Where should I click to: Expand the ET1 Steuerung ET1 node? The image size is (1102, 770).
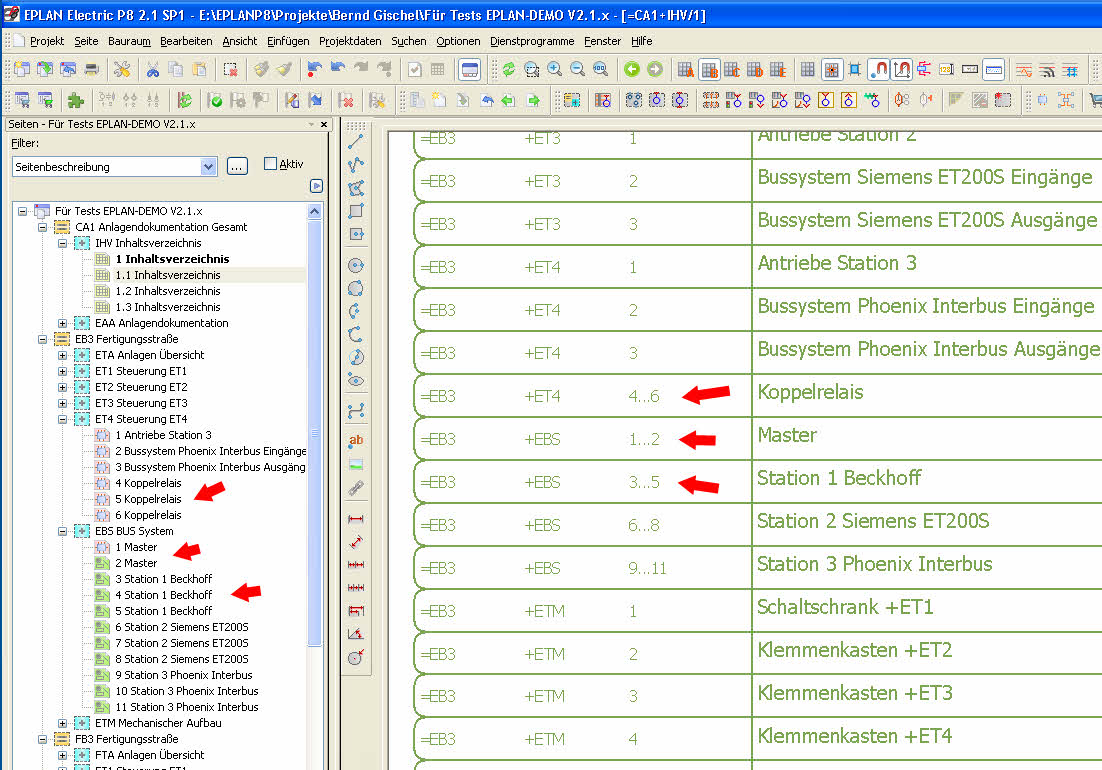tap(63, 371)
